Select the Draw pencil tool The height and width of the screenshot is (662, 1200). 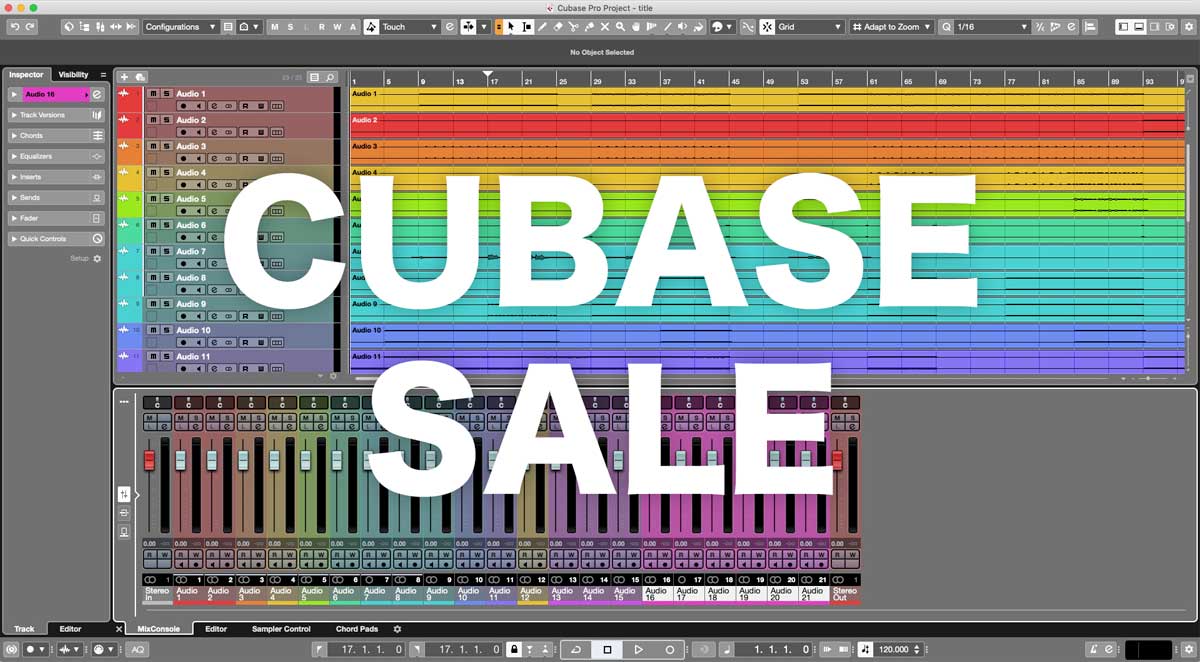pos(542,27)
